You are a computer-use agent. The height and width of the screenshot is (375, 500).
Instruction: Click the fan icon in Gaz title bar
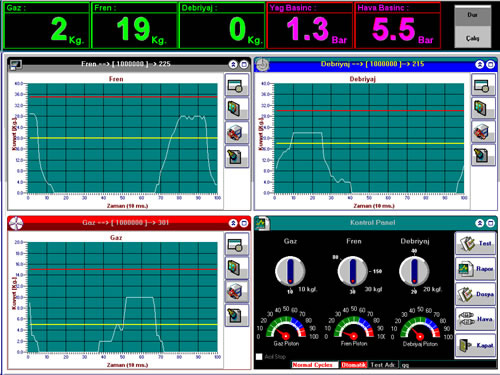click(16, 223)
